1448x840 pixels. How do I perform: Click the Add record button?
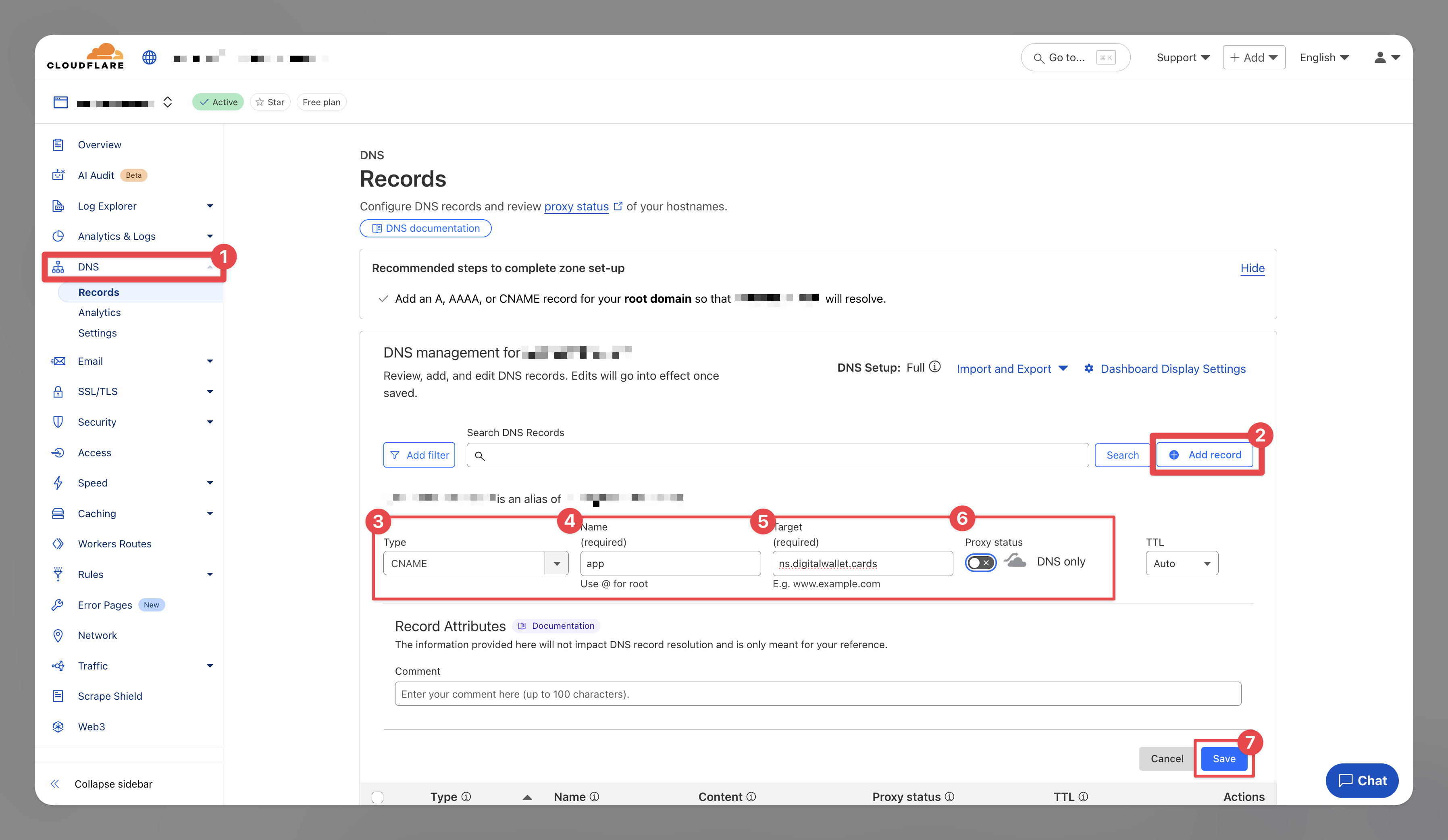[1205, 455]
